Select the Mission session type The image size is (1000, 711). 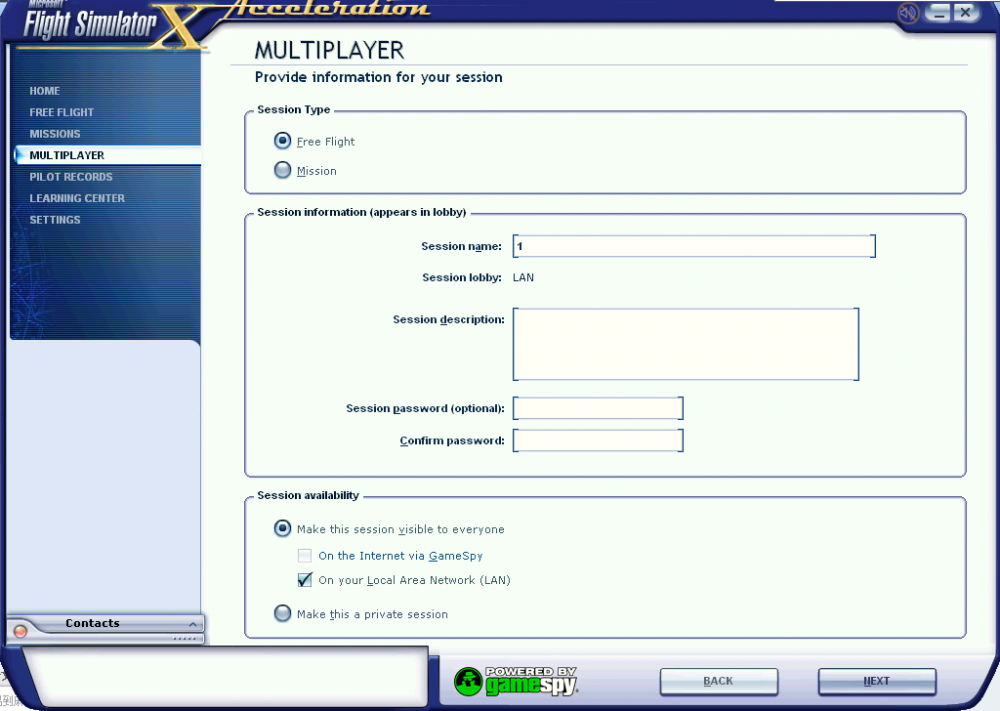[283, 171]
